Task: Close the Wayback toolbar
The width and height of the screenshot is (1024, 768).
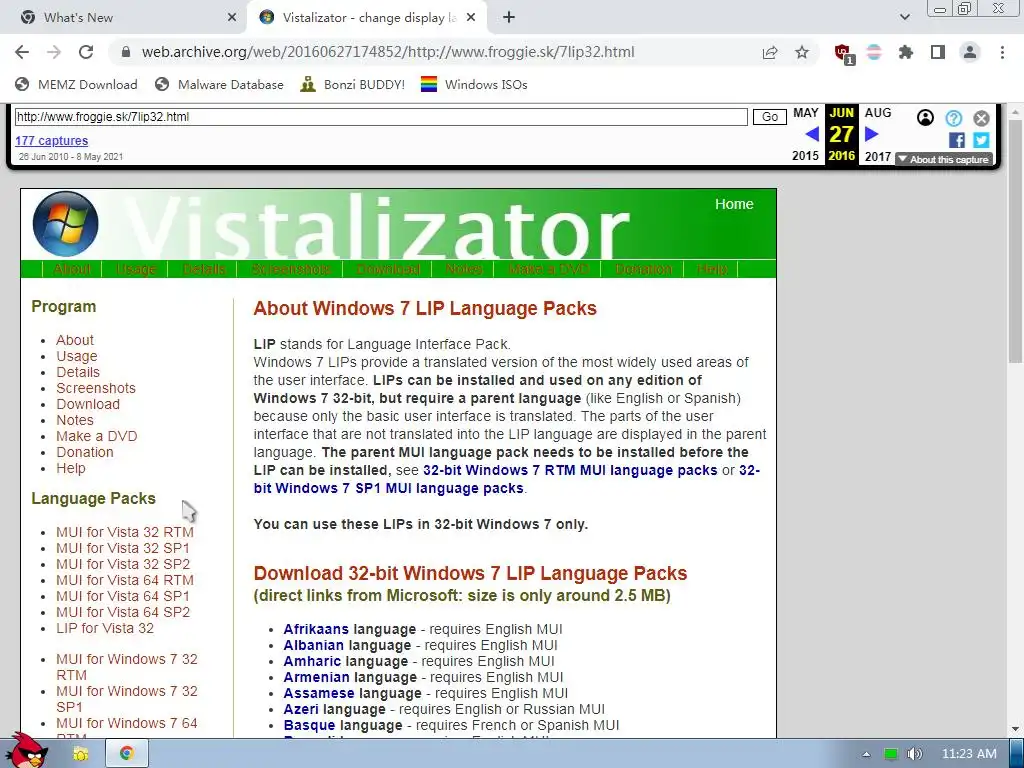Action: (x=981, y=118)
